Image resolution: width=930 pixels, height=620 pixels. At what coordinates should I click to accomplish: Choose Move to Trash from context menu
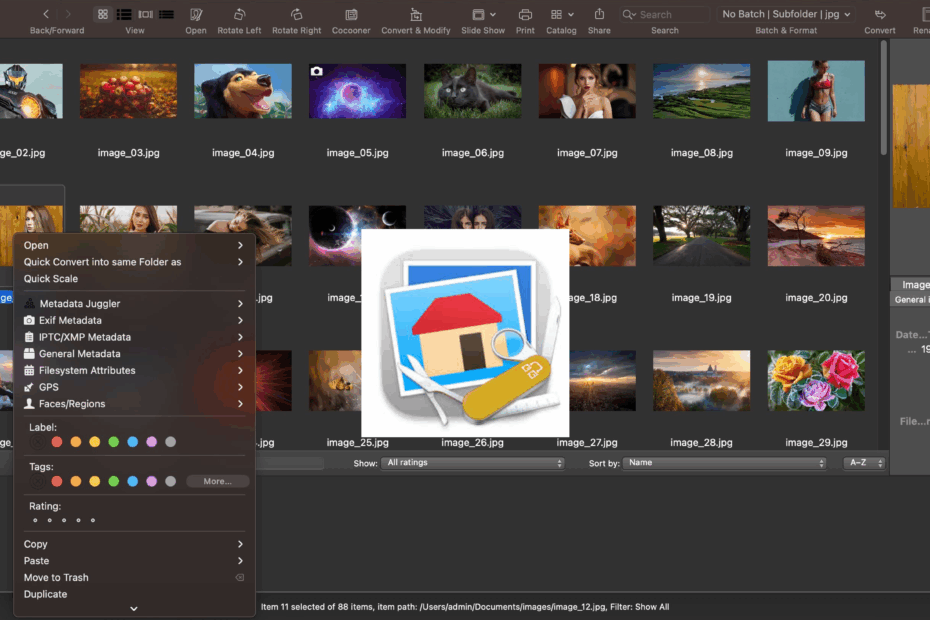click(x=56, y=578)
